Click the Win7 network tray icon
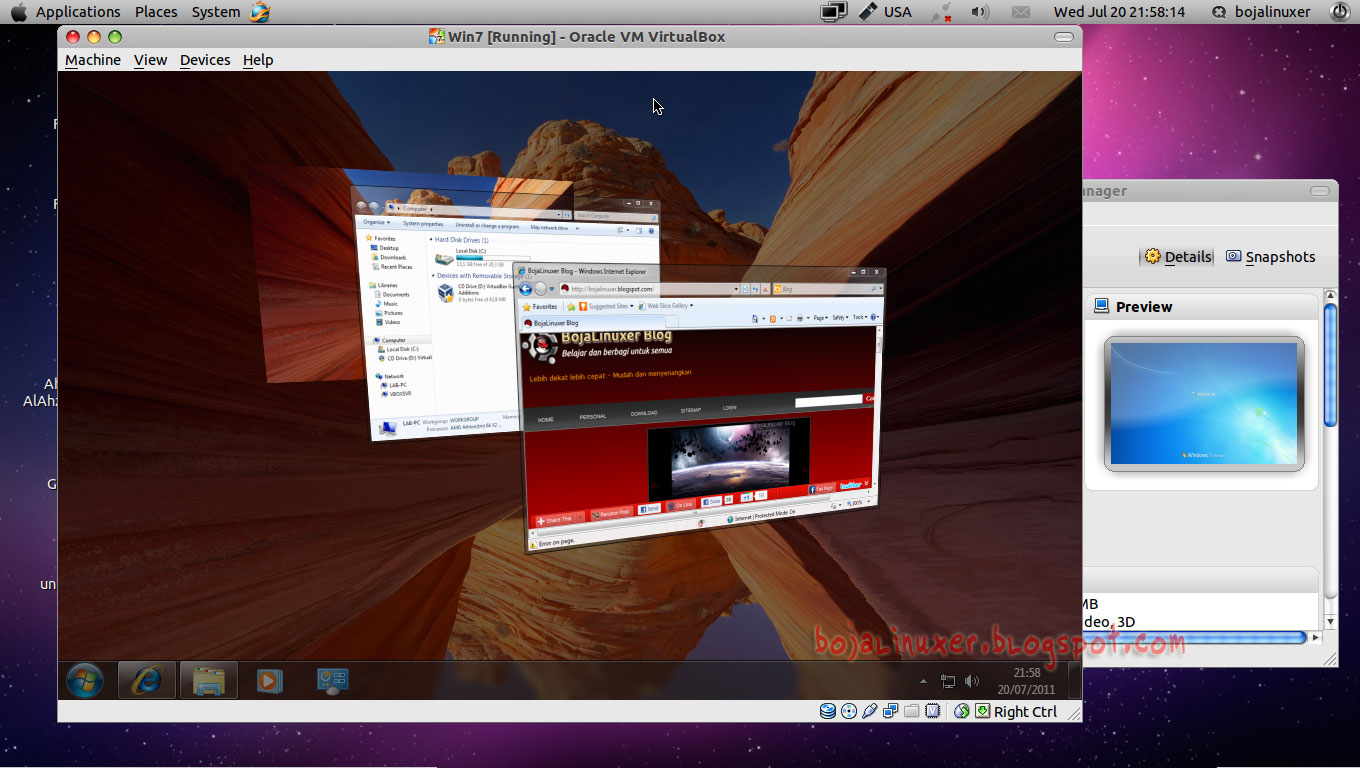This screenshot has width=1360, height=768. pyautogui.click(x=948, y=681)
